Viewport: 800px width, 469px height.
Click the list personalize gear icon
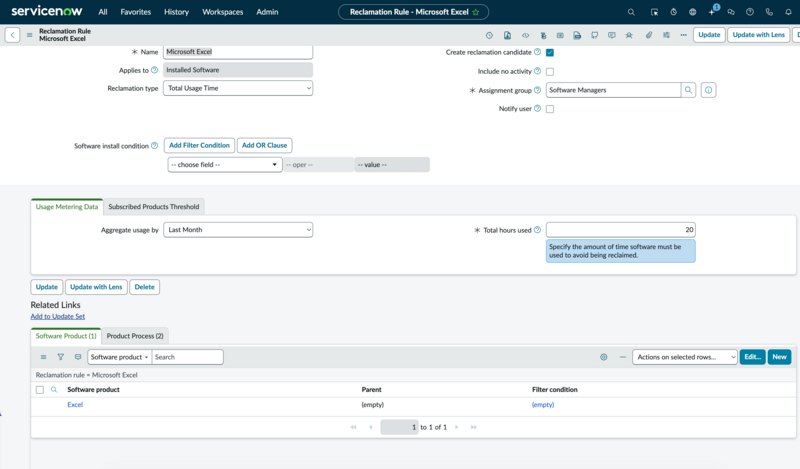[x=604, y=357]
